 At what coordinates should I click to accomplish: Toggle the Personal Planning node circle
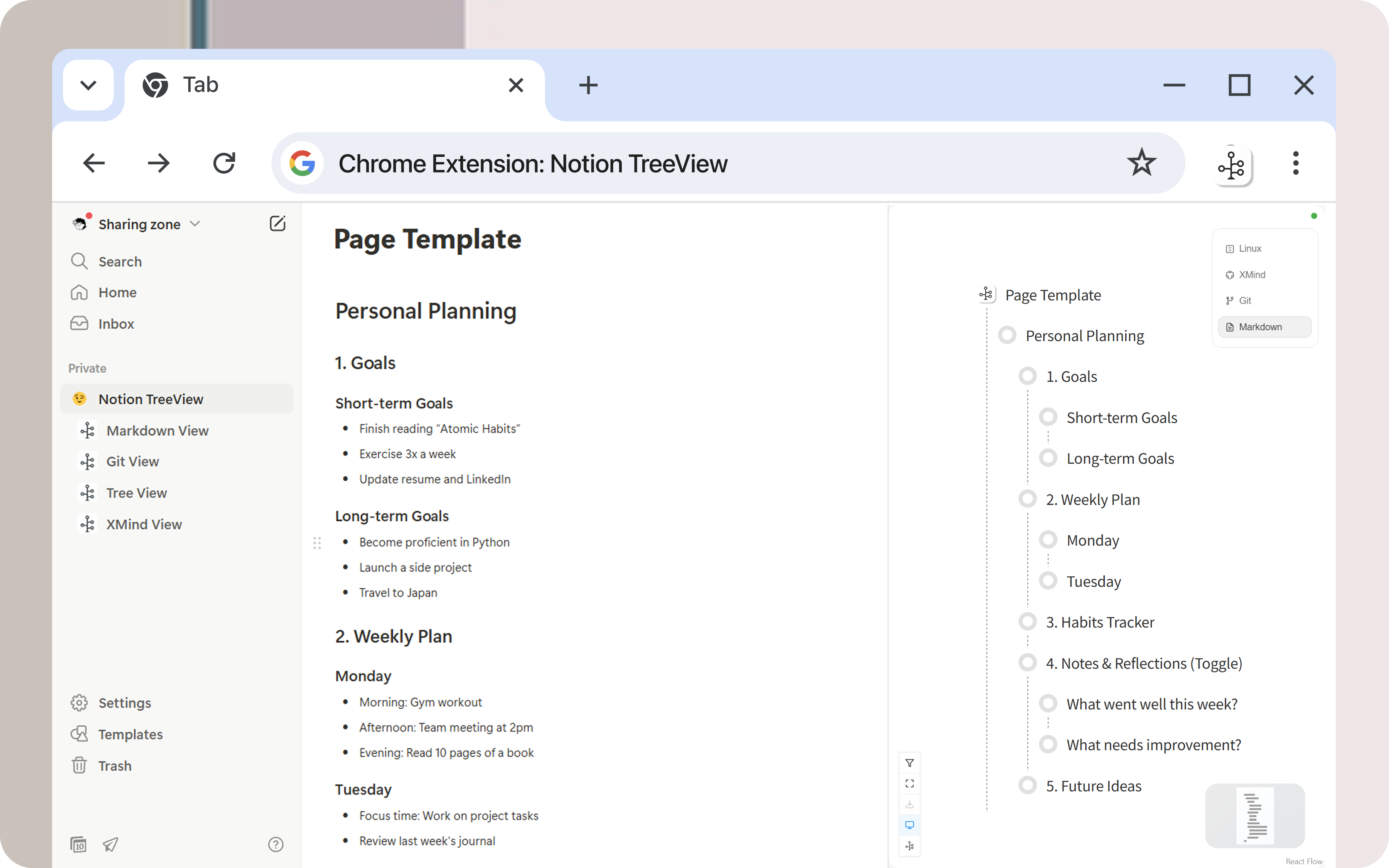tap(1007, 335)
